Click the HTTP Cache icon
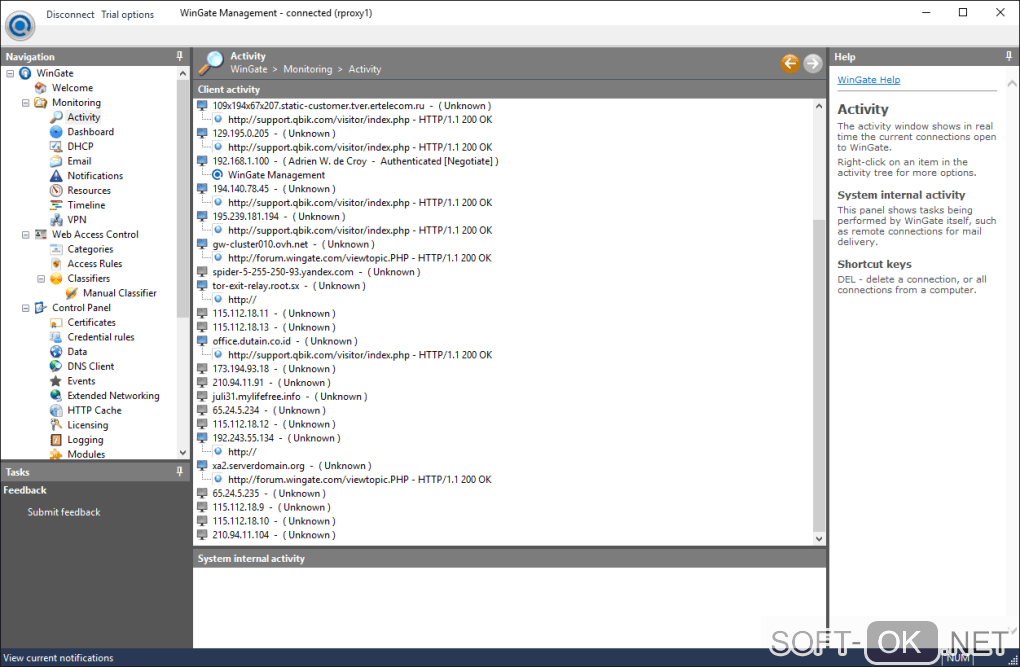 point(57,411)
